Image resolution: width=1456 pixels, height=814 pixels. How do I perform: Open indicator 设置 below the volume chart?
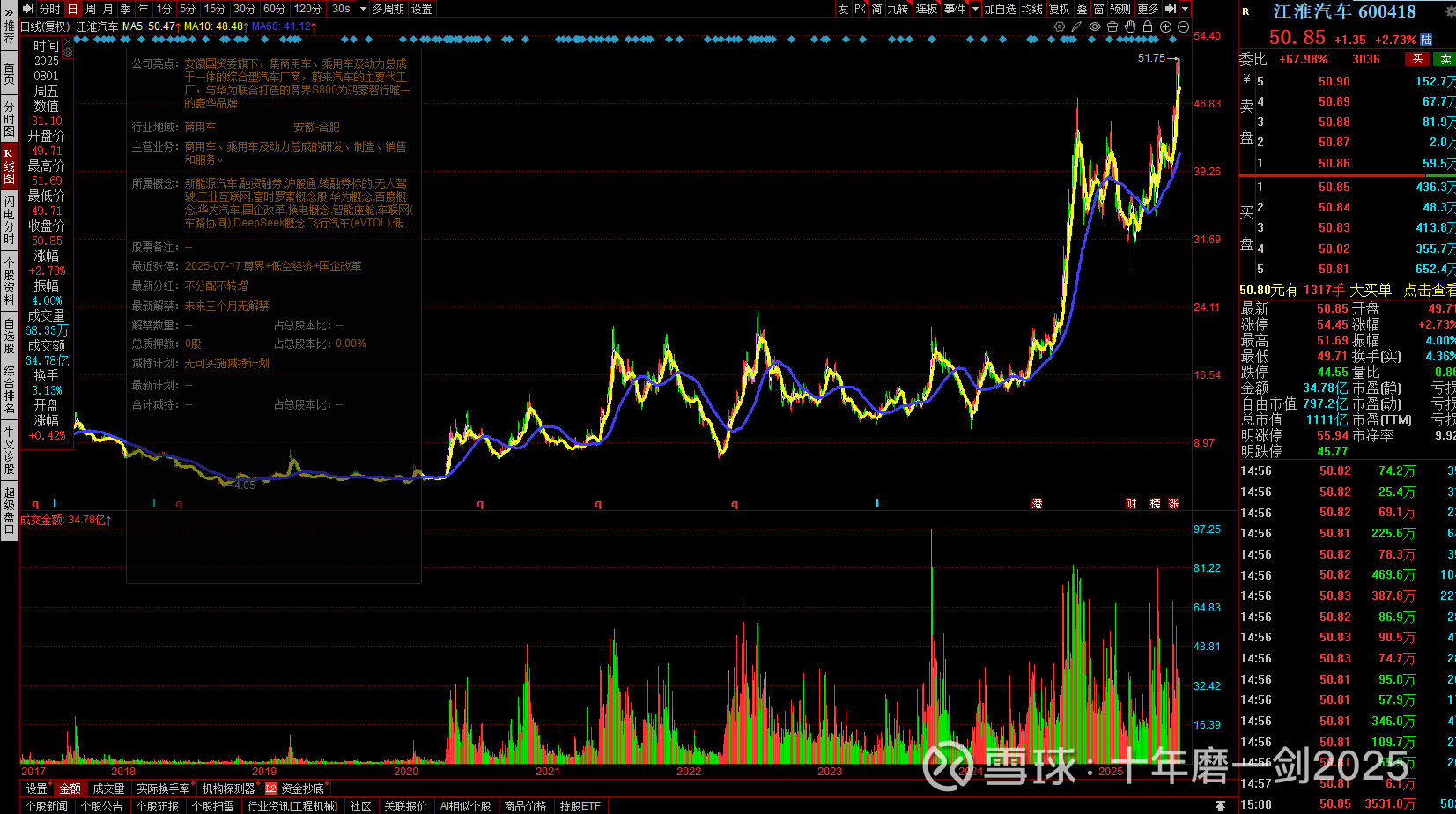click(36, 788)
